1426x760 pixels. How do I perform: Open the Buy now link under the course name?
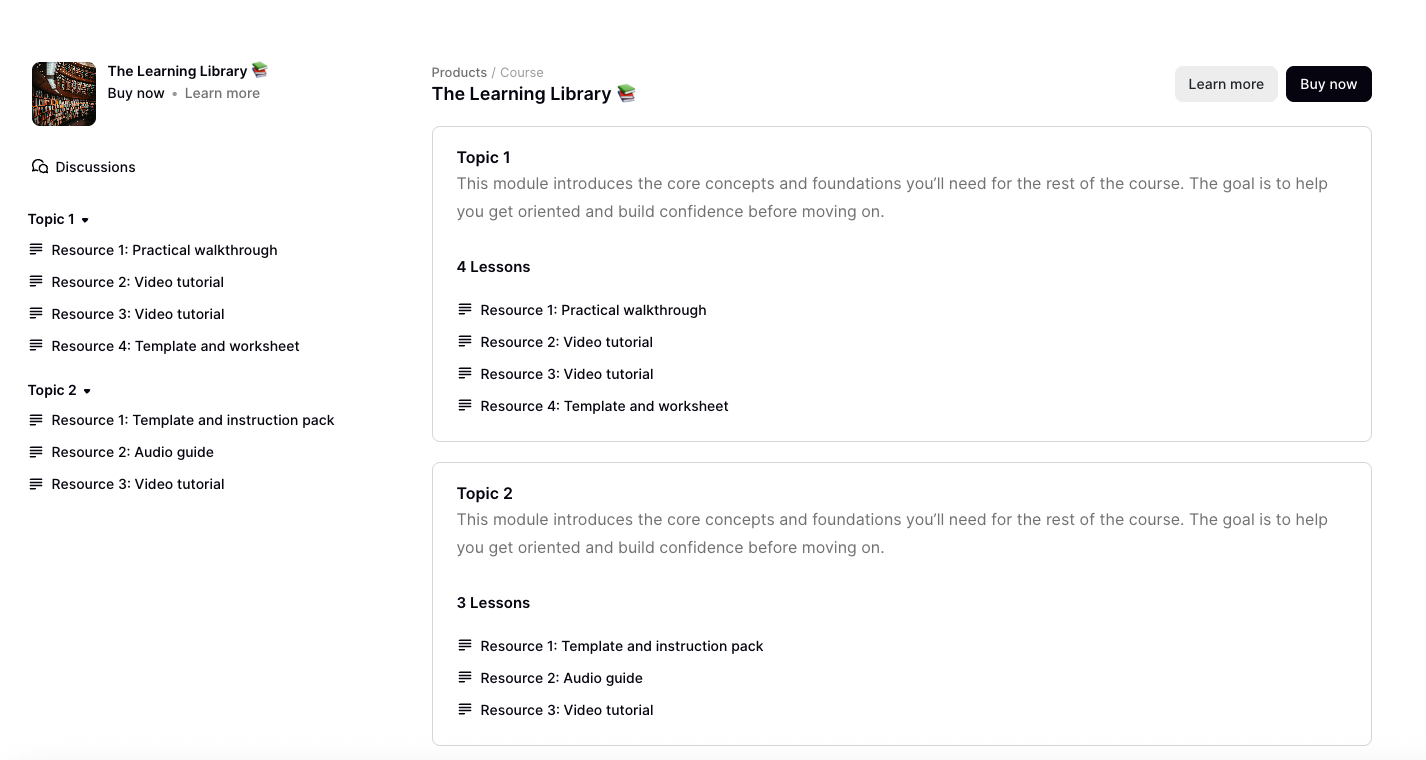(136, 93)
